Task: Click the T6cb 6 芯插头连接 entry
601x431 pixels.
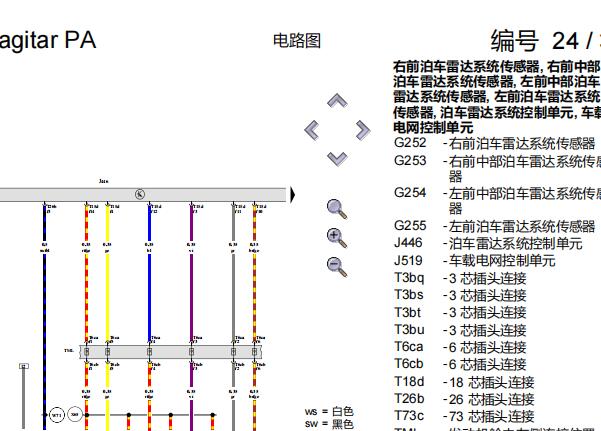Action: pos(460,364)
